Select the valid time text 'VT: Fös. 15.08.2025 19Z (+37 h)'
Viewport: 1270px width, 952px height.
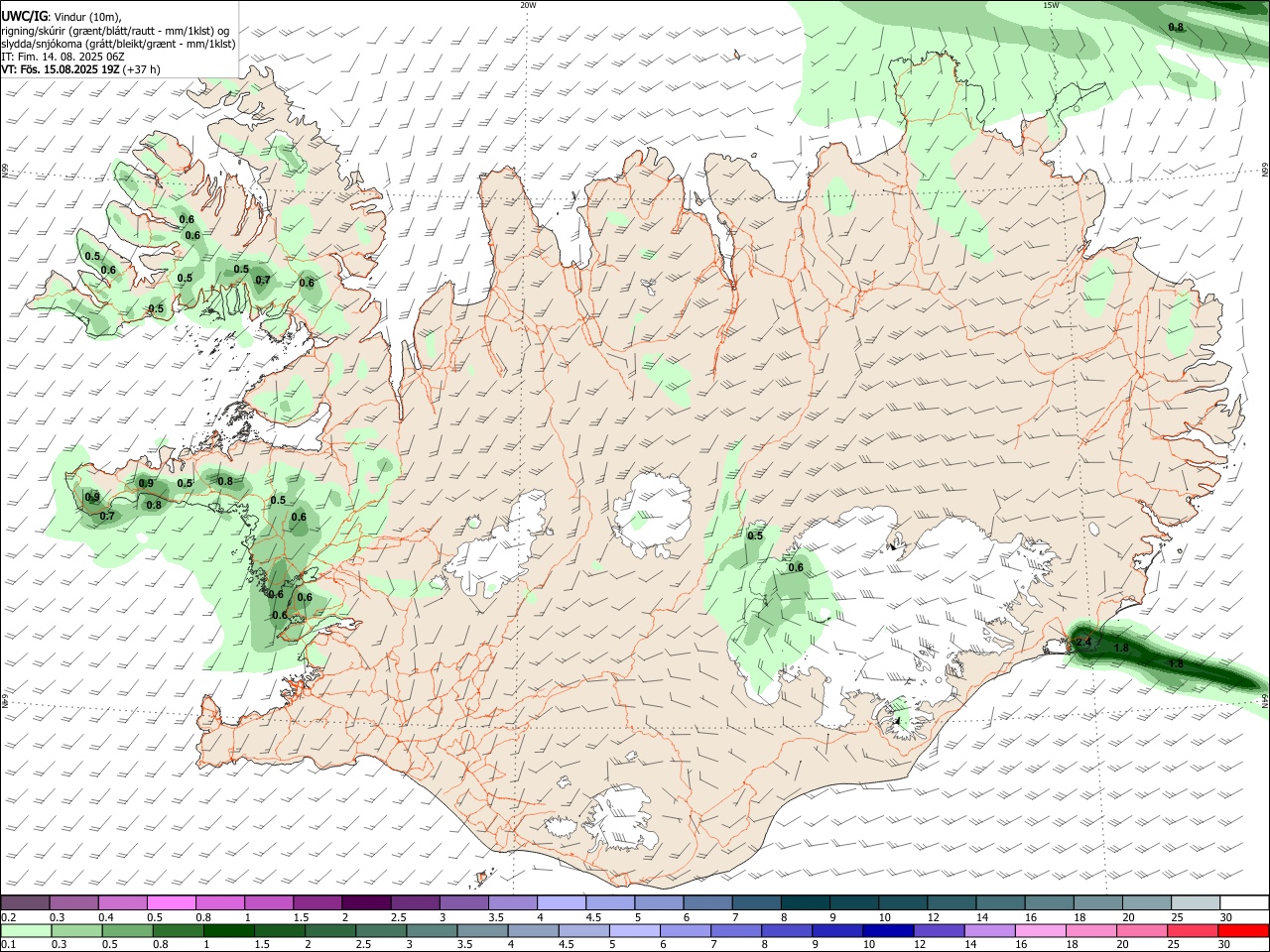pyautogui.click(x=80, y=70)
